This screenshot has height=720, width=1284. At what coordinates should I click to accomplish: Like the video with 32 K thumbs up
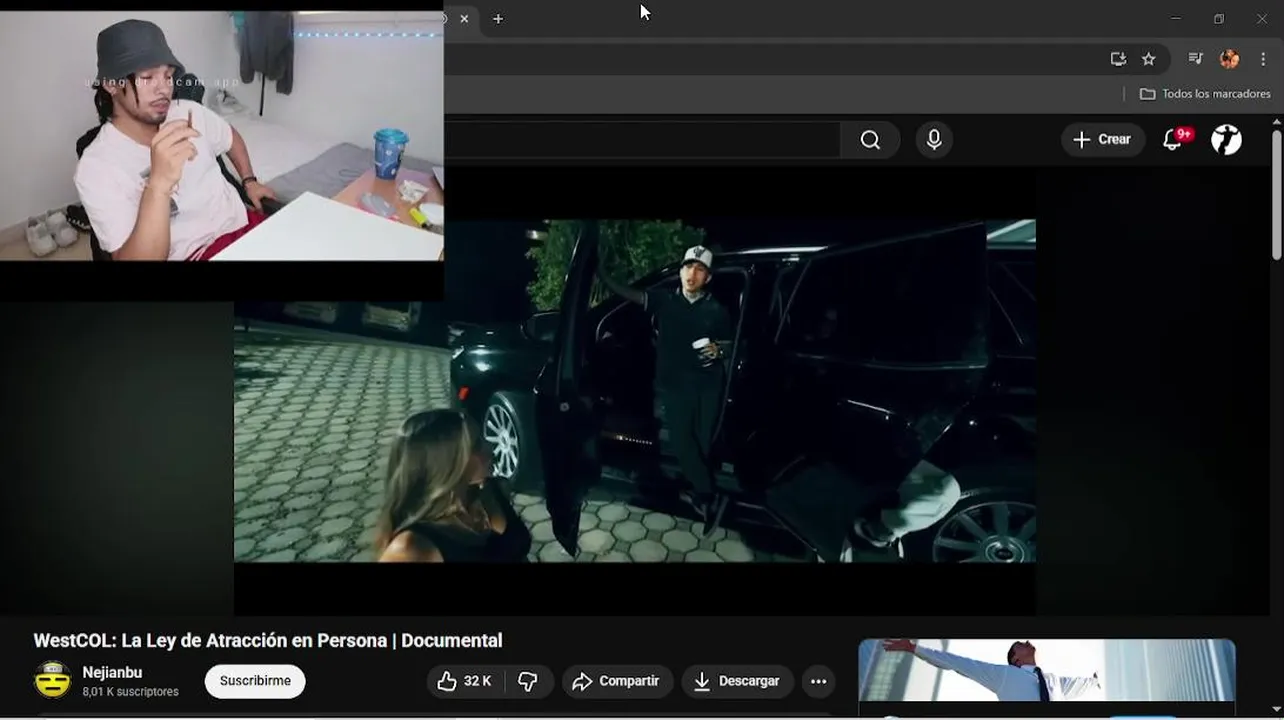pyautogui.click(x=465, y=681)
